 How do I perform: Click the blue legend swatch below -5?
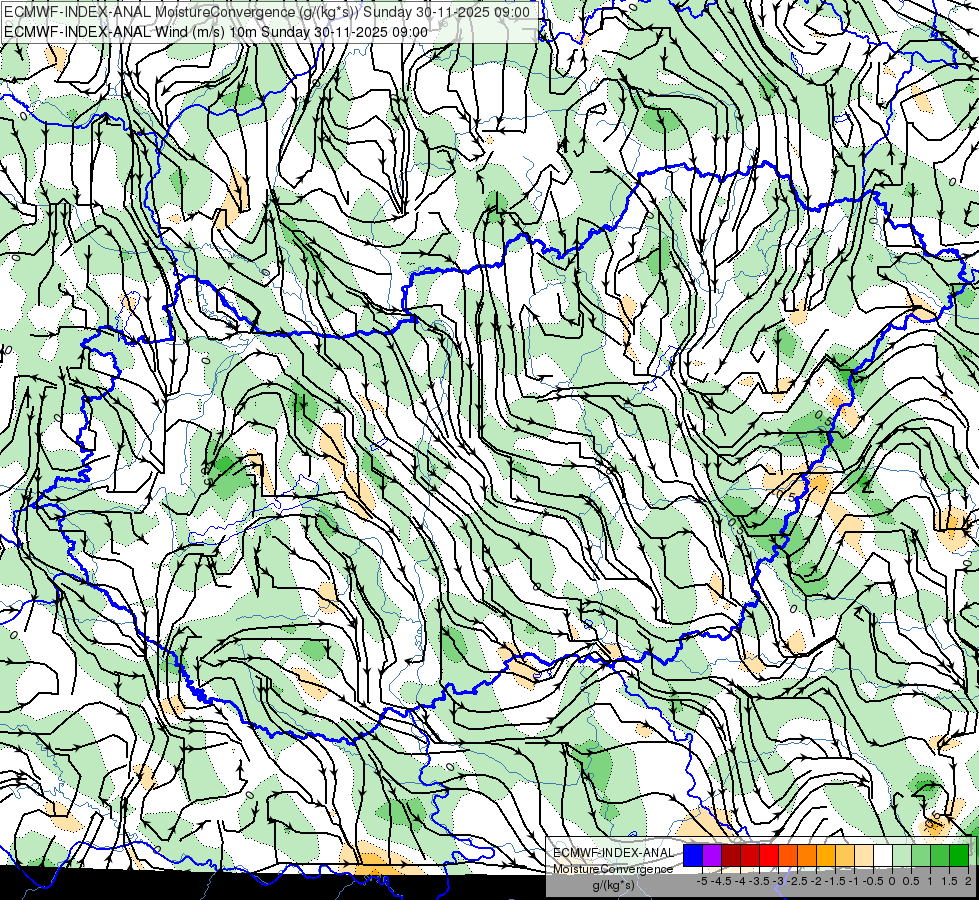pos(693,856)
